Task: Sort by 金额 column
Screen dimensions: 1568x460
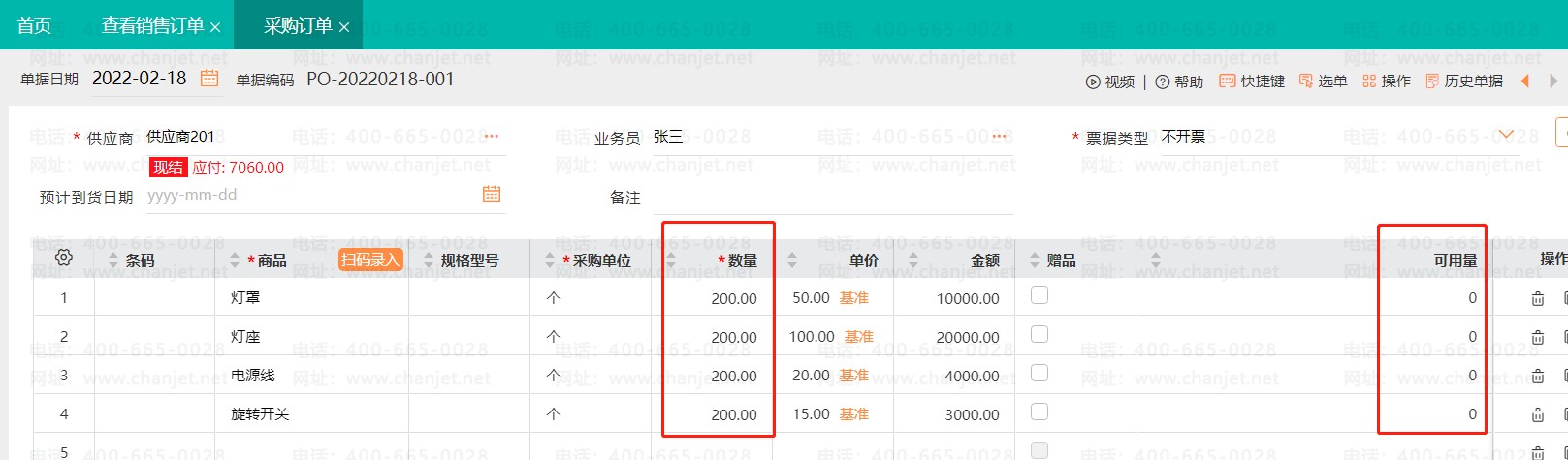Action: click(x=913, y=260)
